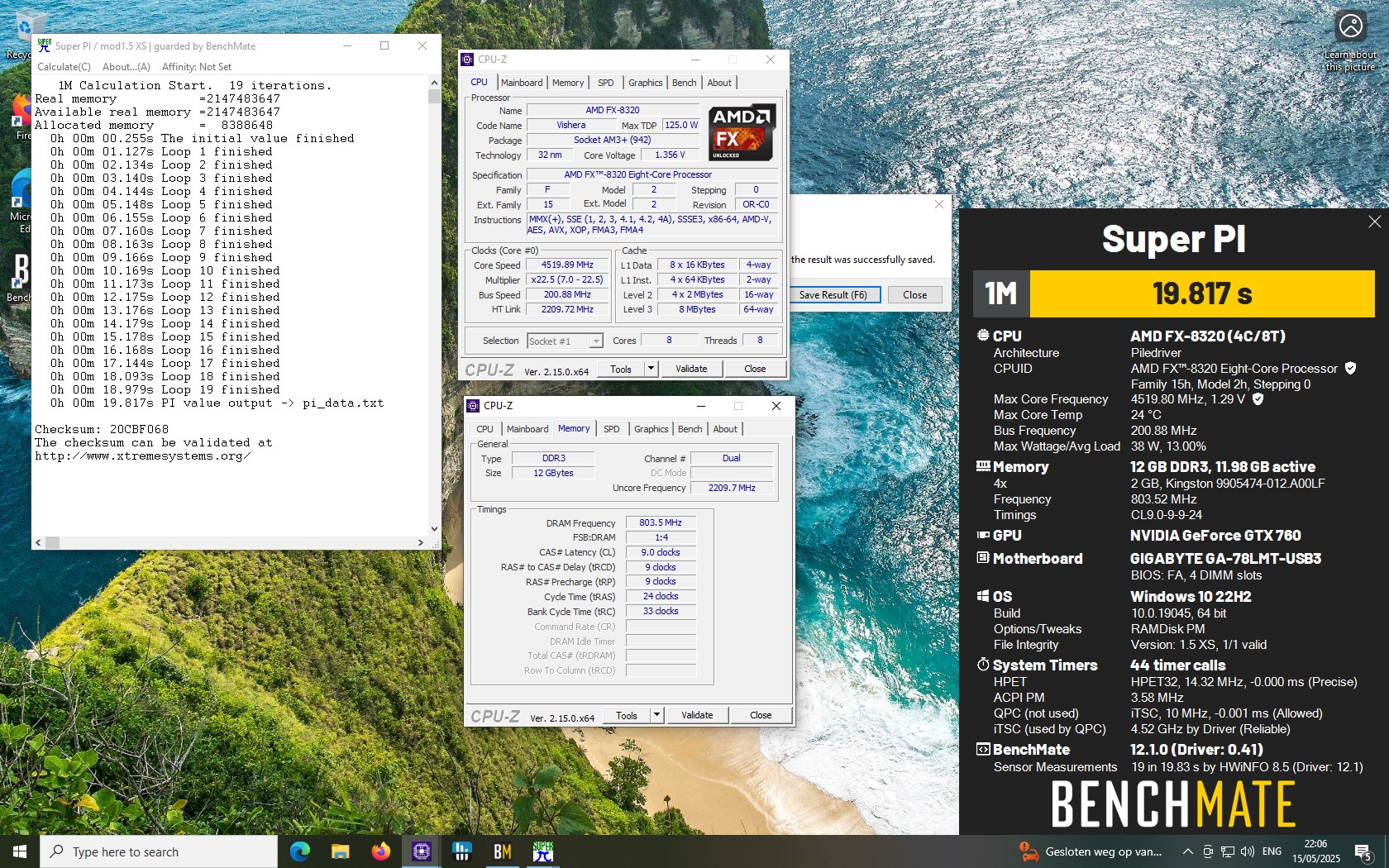Click Super PI horizontal scrollbar right arrow

tap(421, 543)
